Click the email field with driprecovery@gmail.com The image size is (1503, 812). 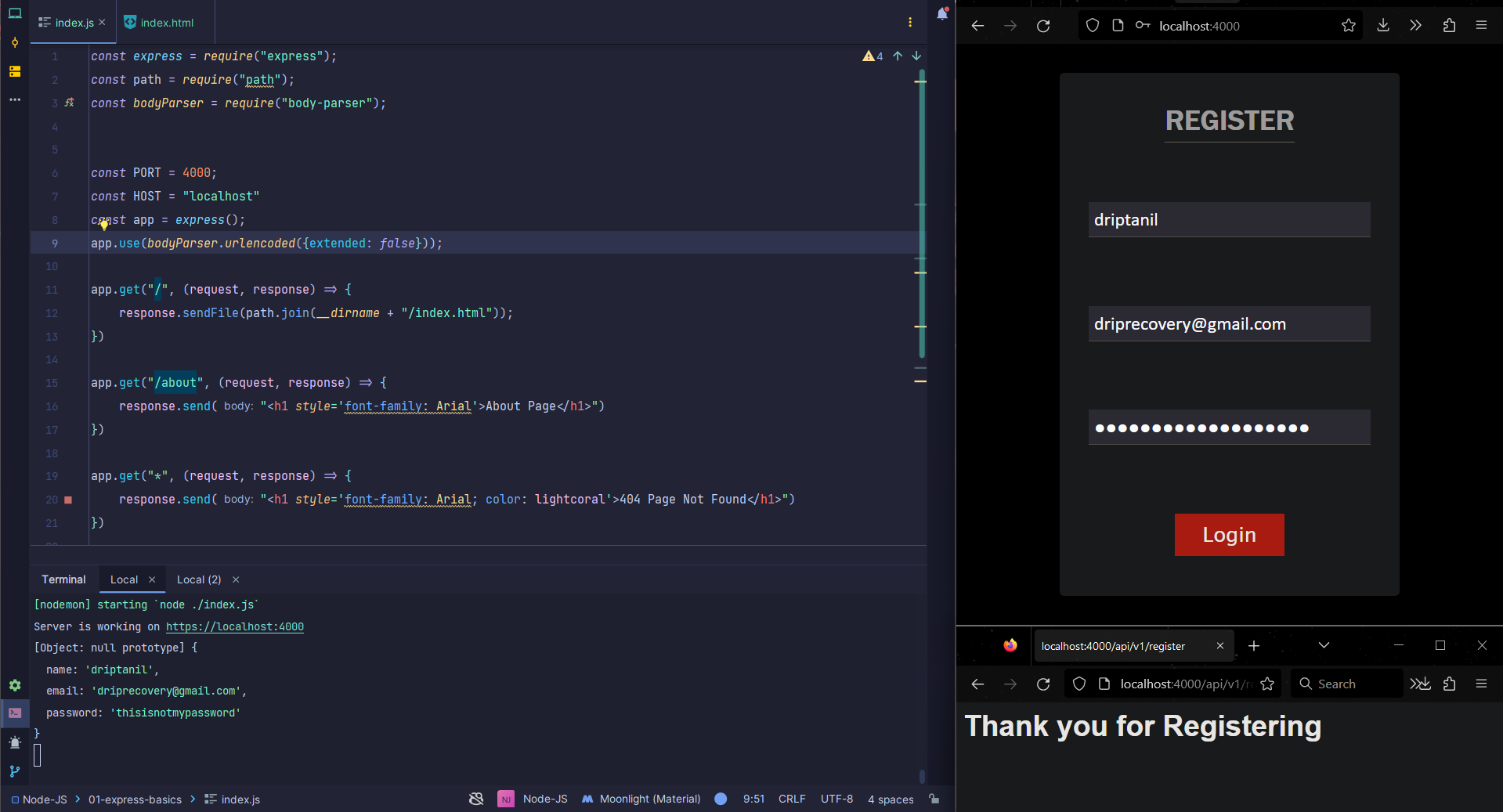click(1229, 324)
